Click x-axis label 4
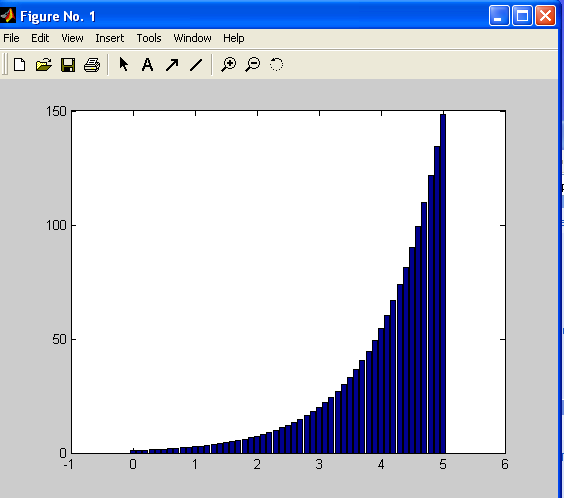The height and width of the screenshot is (498, 564). click(381, 465)
